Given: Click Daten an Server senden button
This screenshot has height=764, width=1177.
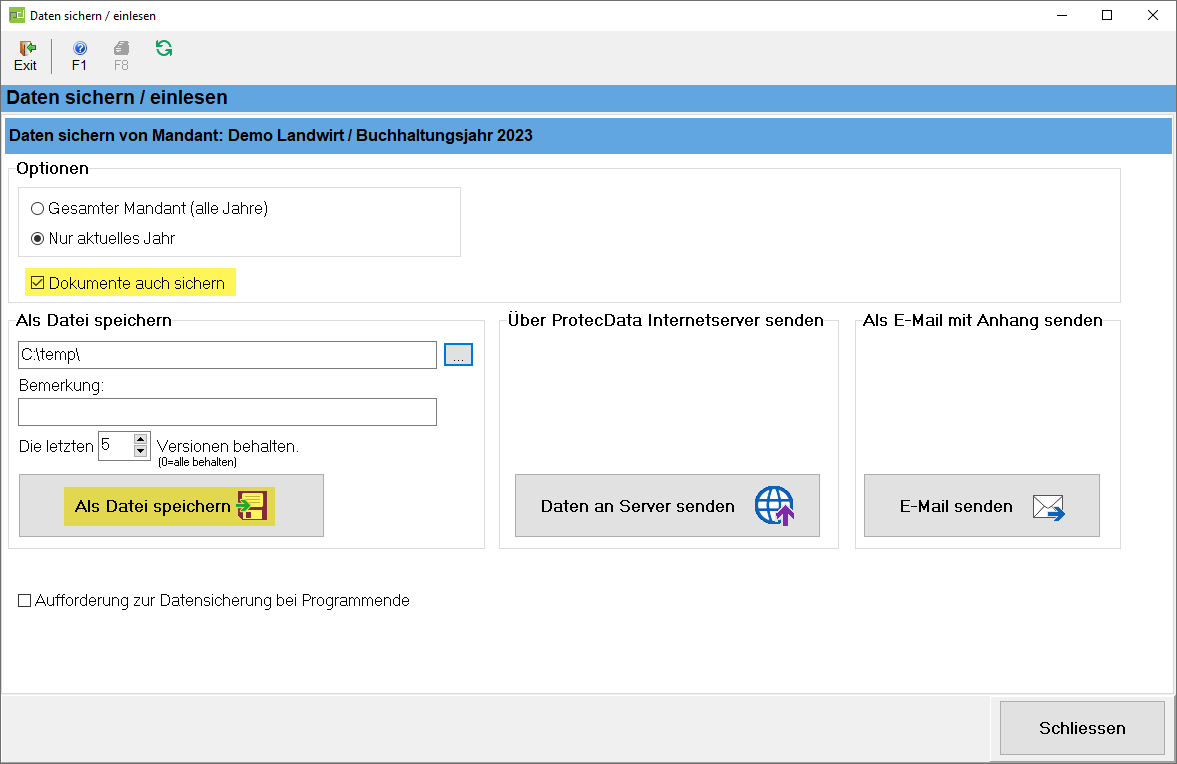Looking at the screenshot, I should point(667,506).
